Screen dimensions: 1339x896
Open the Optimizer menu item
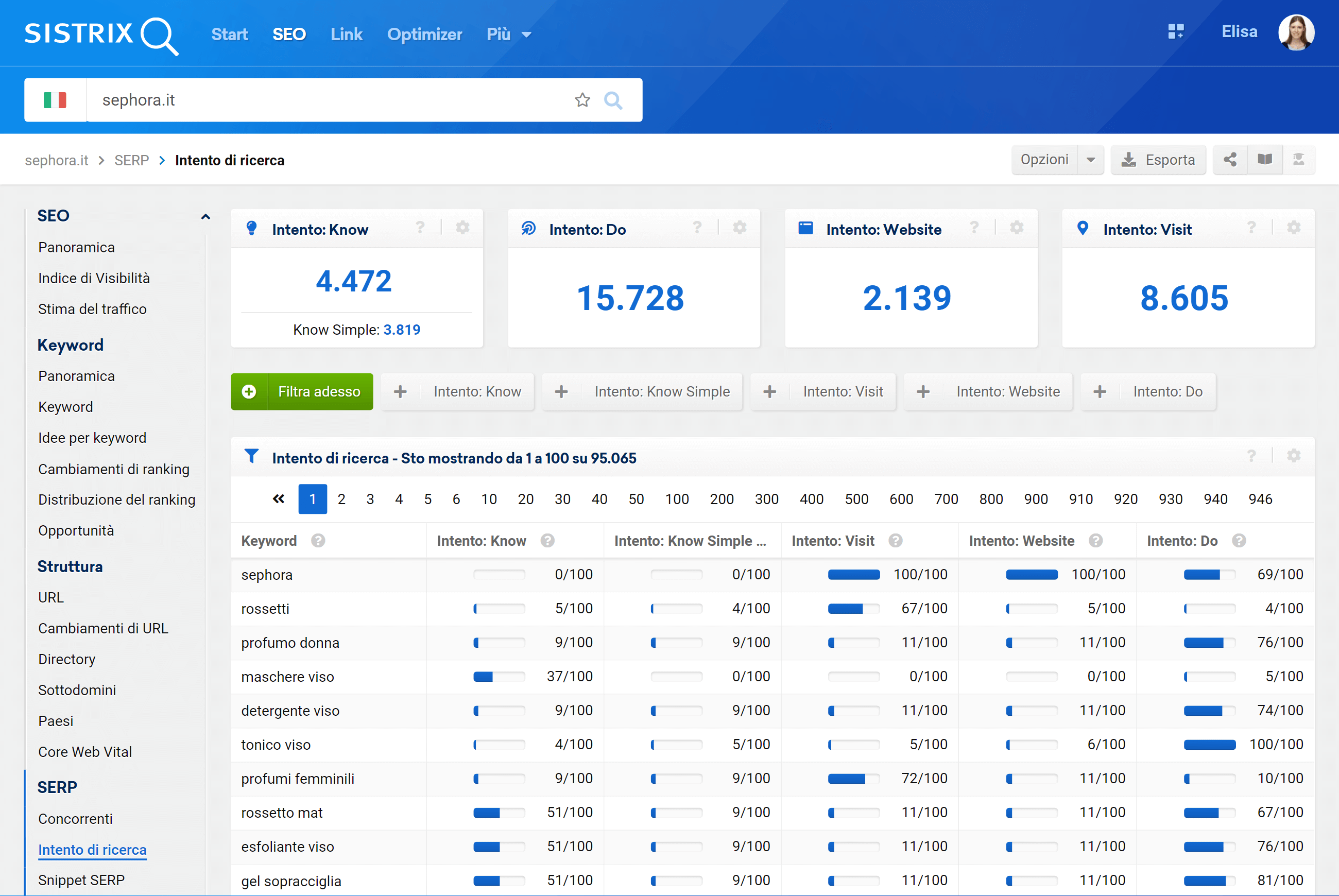click(x=424, y=35)
